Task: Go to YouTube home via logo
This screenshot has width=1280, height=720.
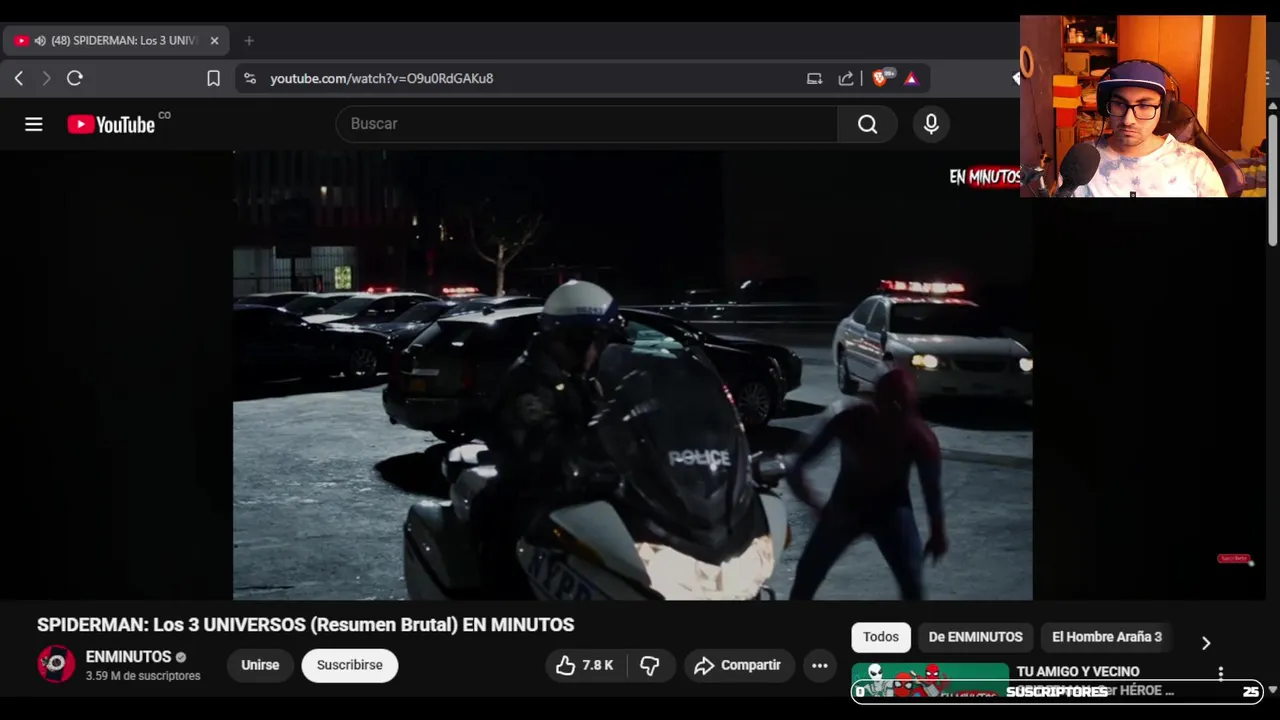Action: (x=111, y=124)
